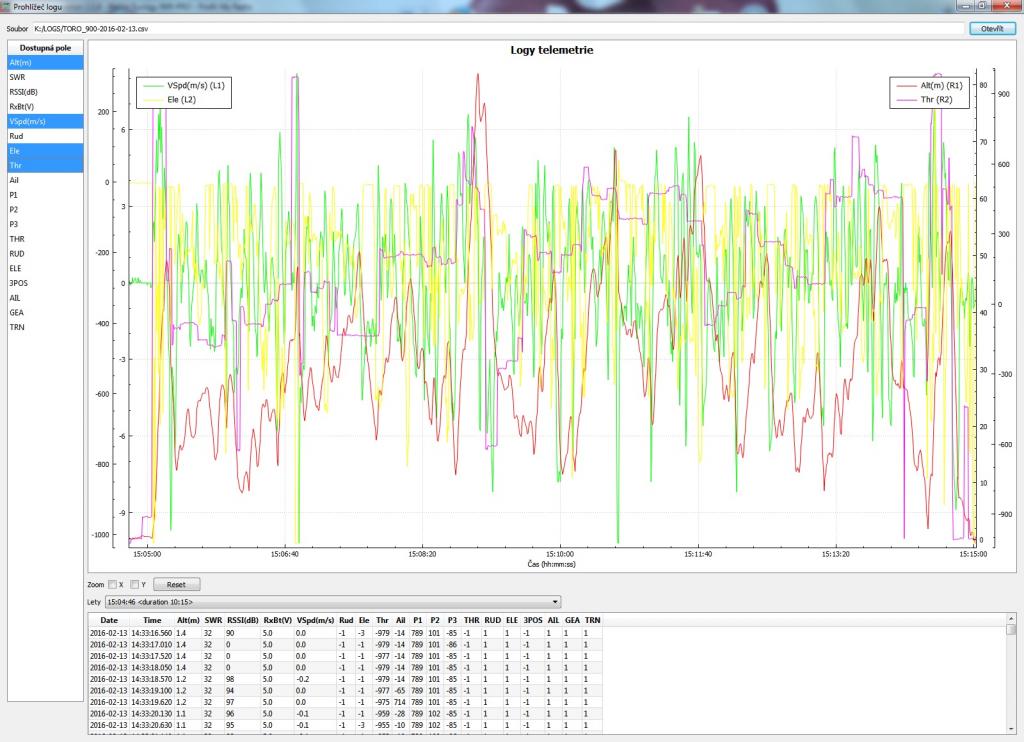Deselect Alt(m) in the available fields list
1024x742 pixels.
point(45,62)
